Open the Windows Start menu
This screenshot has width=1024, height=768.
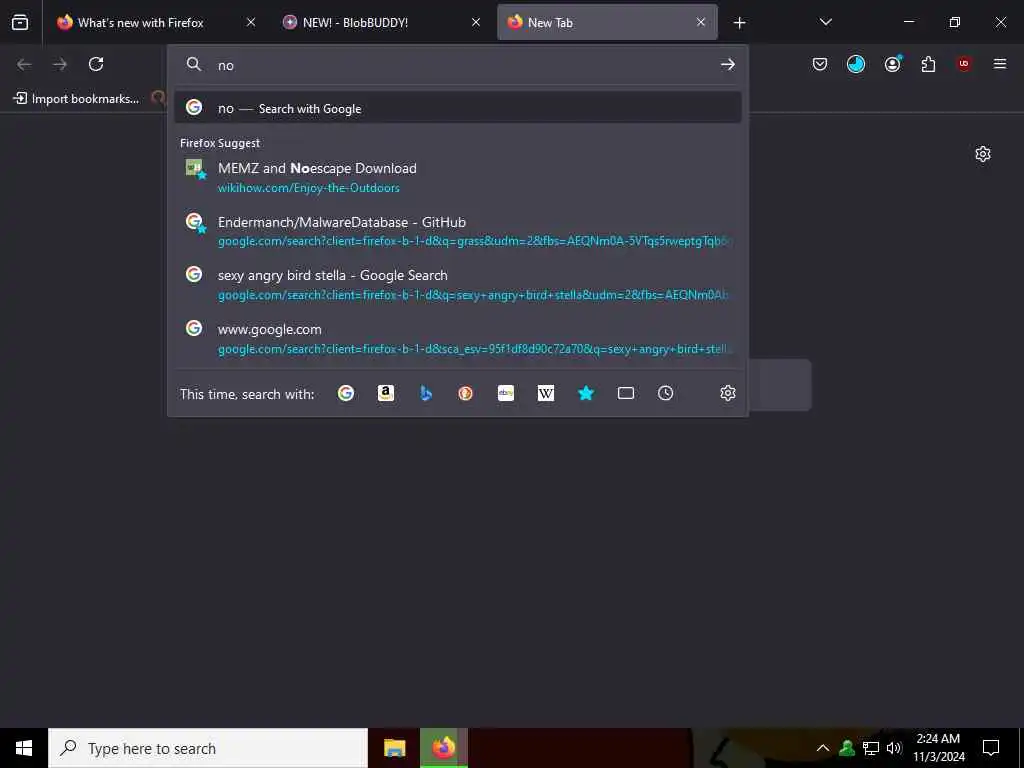point(24,748)
